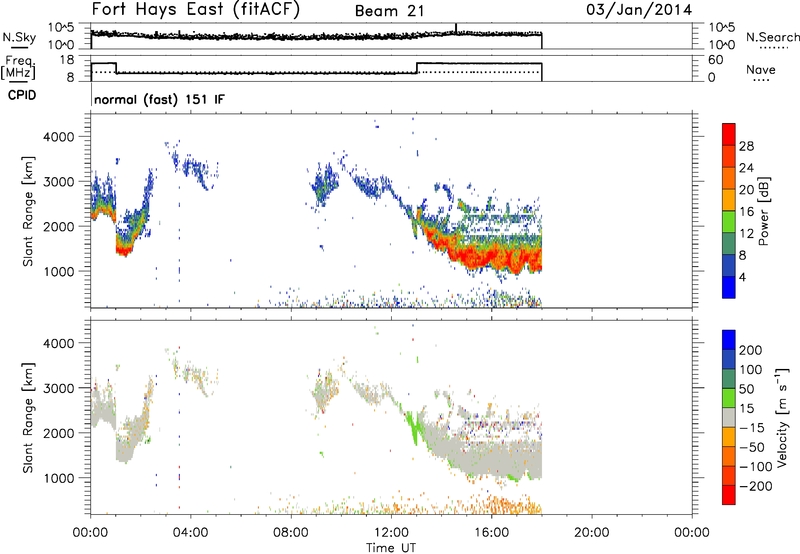Click "Slant Range [km]" label on Velocity panel
Viewport: 800px width, 554px height.
click(x=28, y=418)
